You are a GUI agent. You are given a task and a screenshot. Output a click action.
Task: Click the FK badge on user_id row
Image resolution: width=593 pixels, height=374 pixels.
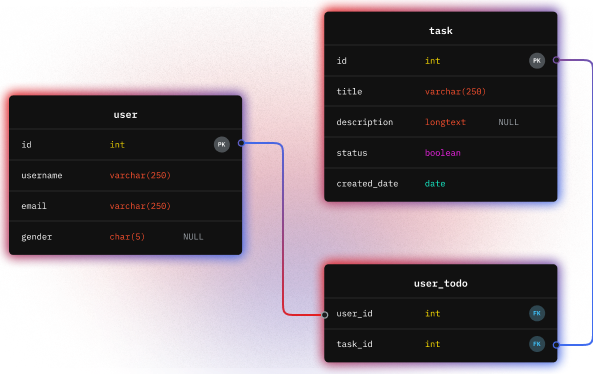click(x=537, y=313)
